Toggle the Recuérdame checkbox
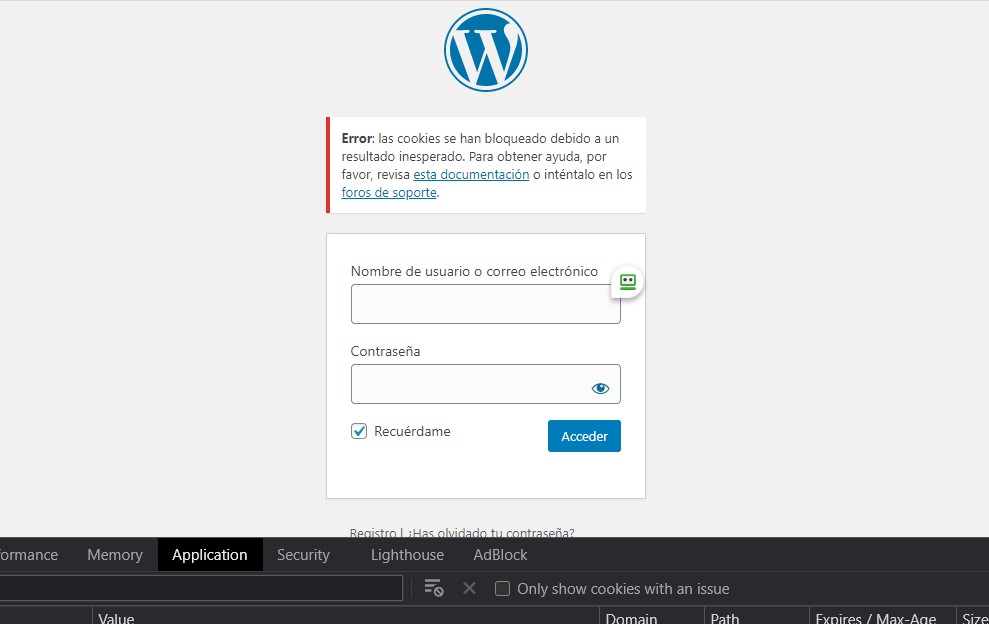989x624 pixels. coord(359,431)
